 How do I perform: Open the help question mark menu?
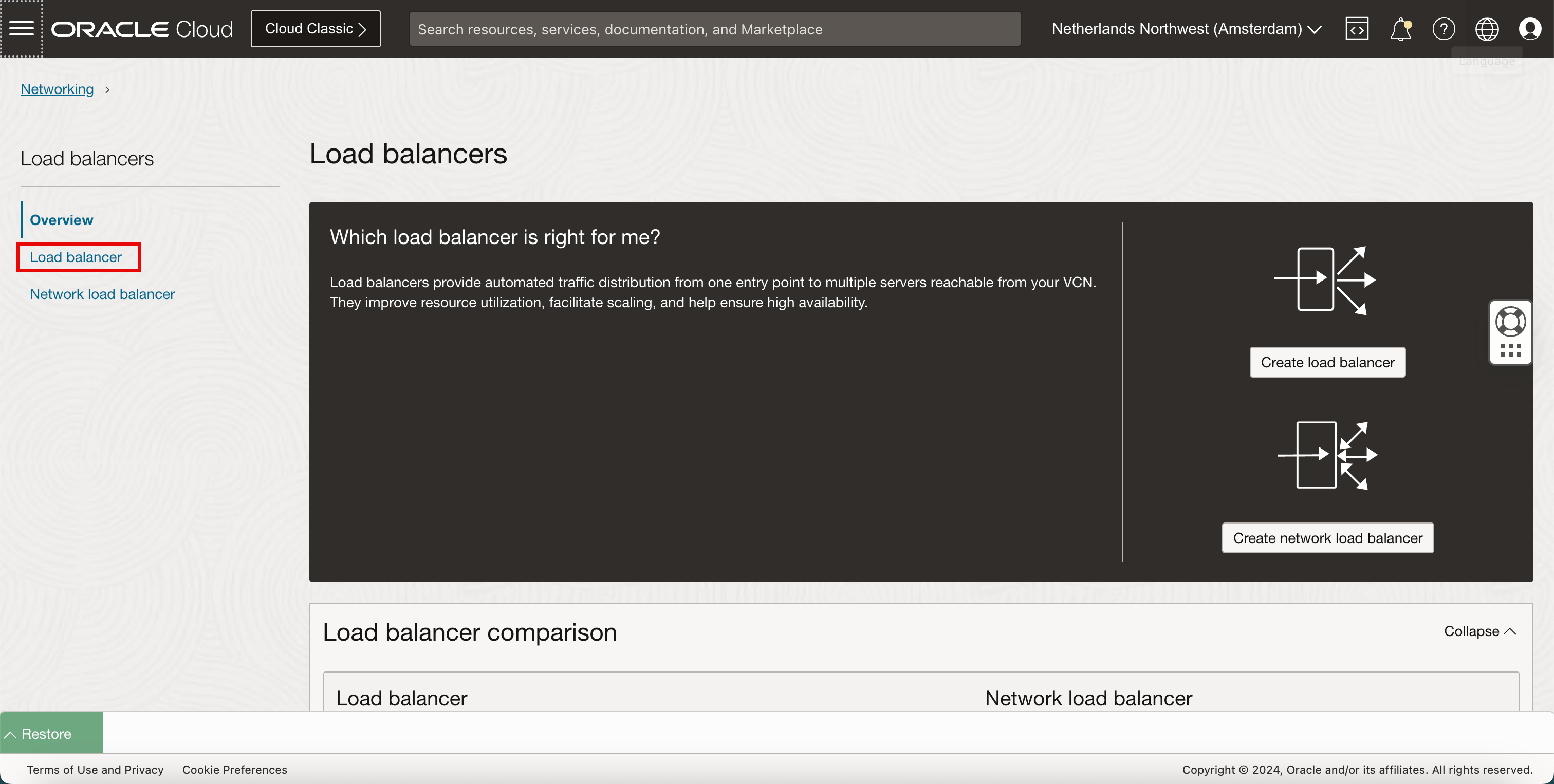point(1444,28)
